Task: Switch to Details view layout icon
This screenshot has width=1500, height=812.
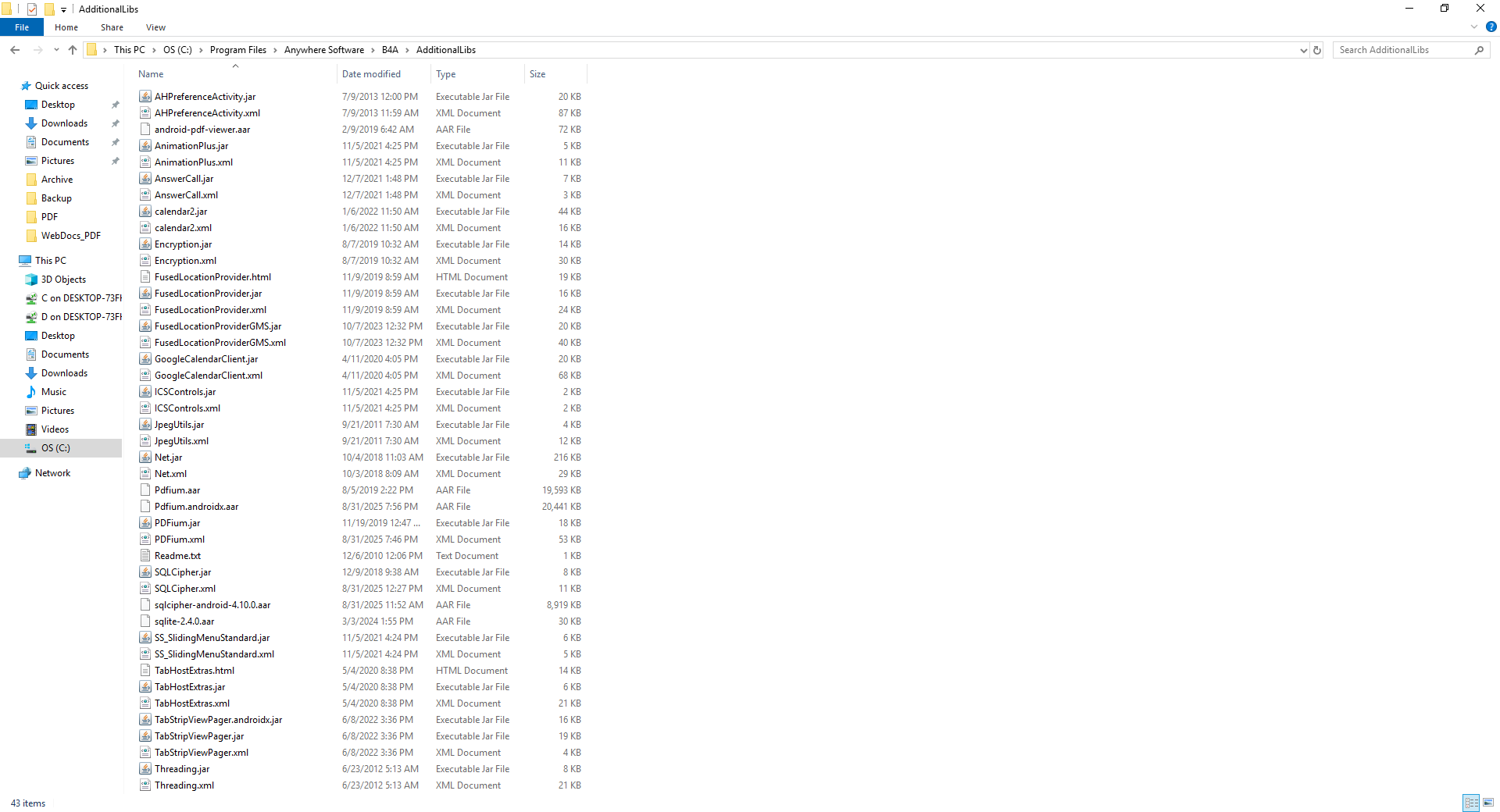Action: pos(1472,803)
